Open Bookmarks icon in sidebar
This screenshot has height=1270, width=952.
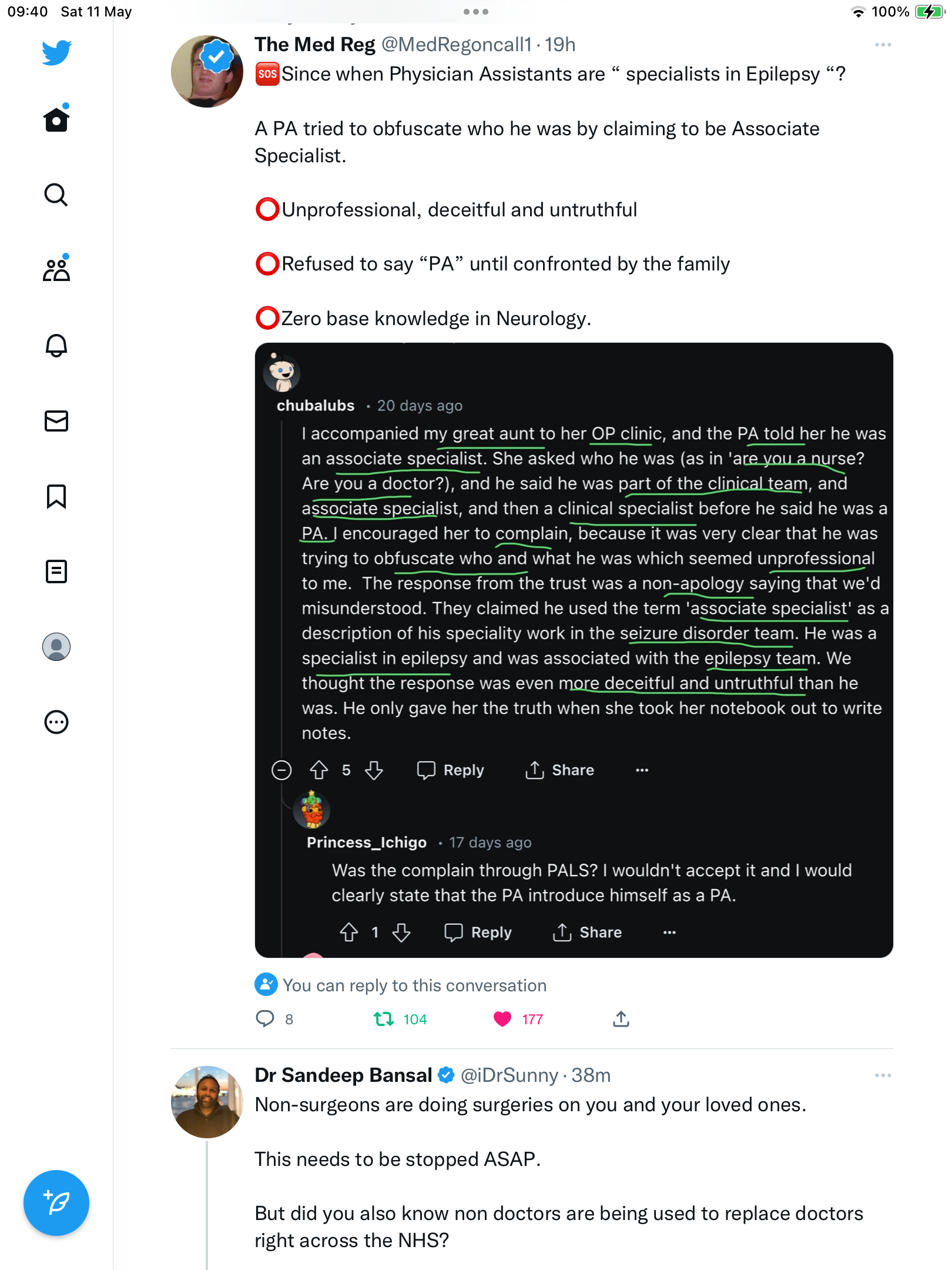pos(56,496)
